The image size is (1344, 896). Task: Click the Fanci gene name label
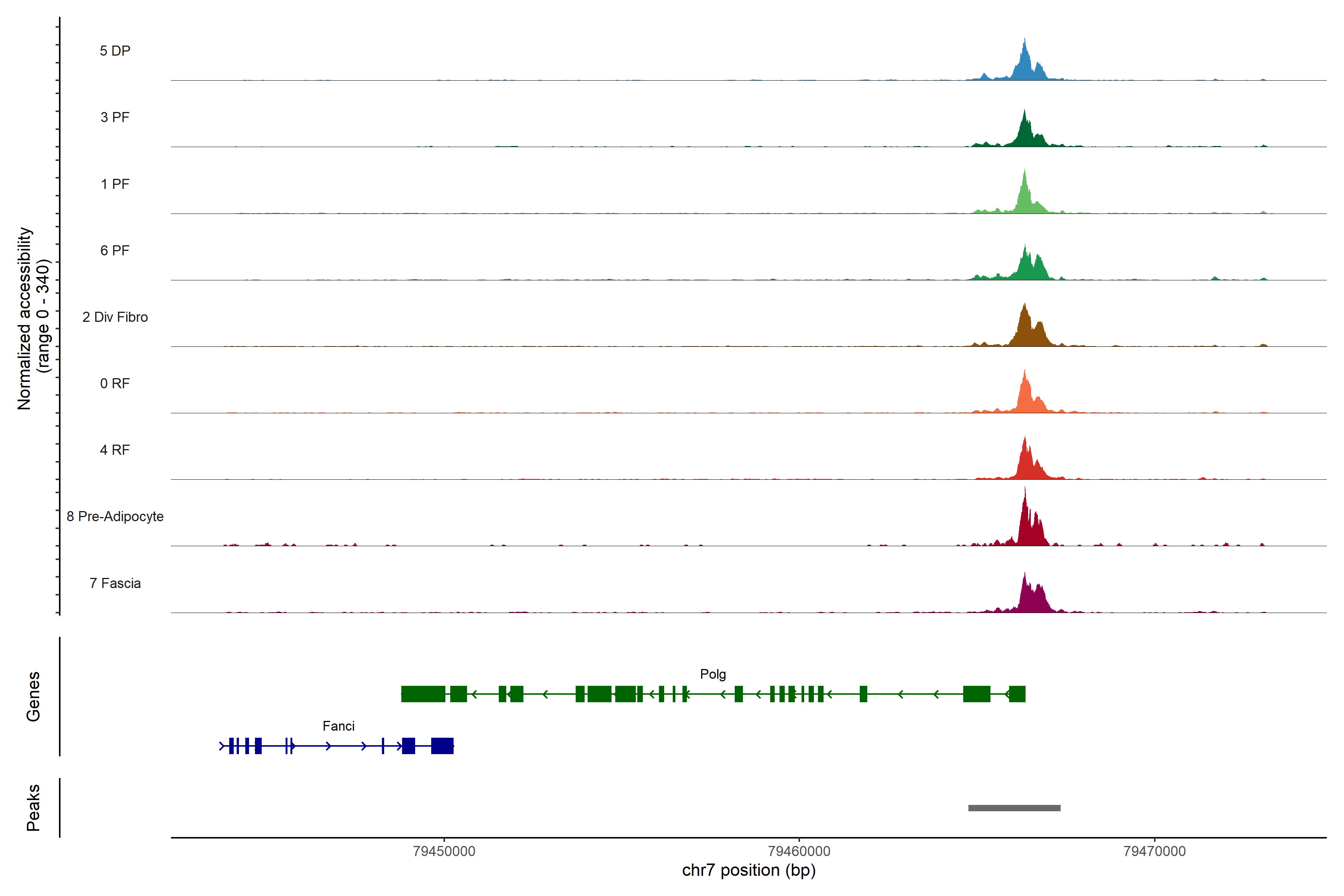click(338, 726)
